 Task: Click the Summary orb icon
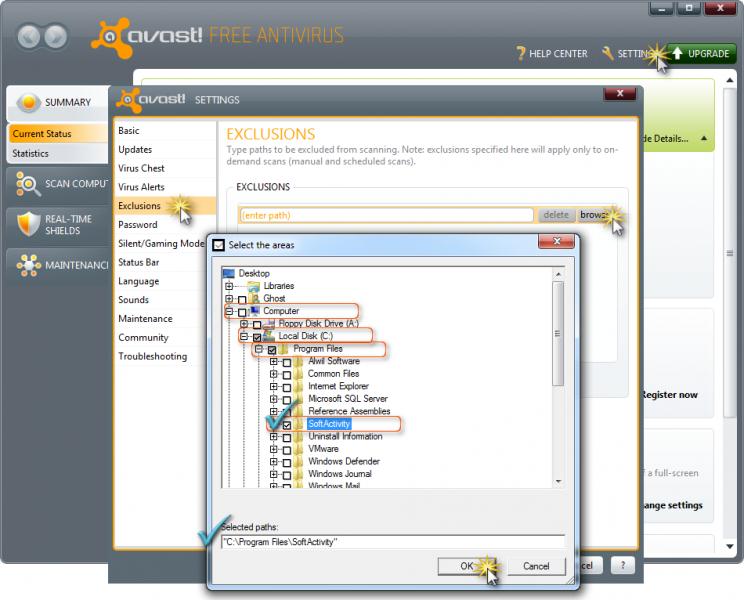click(x=29, y=102)
